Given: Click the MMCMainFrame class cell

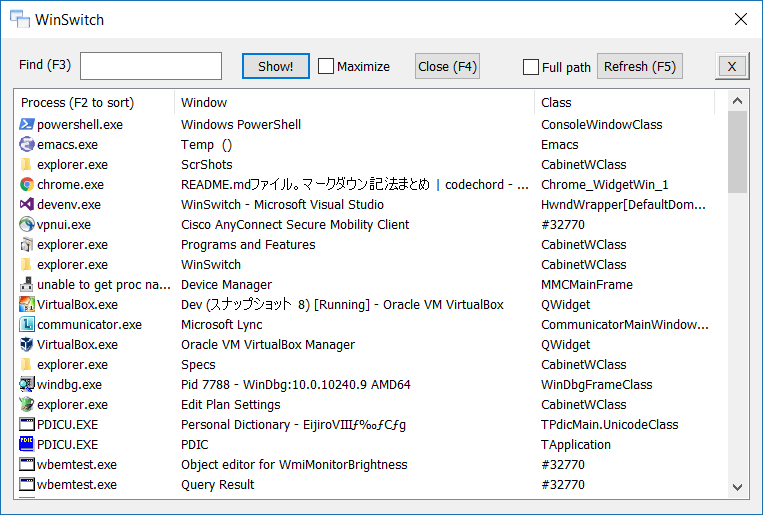Looking at the screenshot, I should click(587, 284).
